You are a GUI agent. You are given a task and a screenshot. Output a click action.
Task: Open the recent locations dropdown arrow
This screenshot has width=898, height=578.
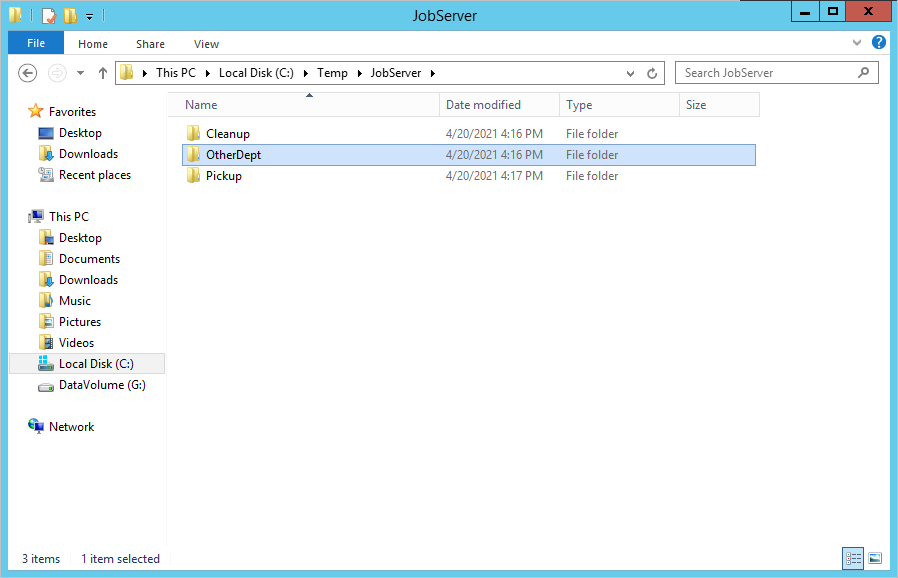point(80,73)
